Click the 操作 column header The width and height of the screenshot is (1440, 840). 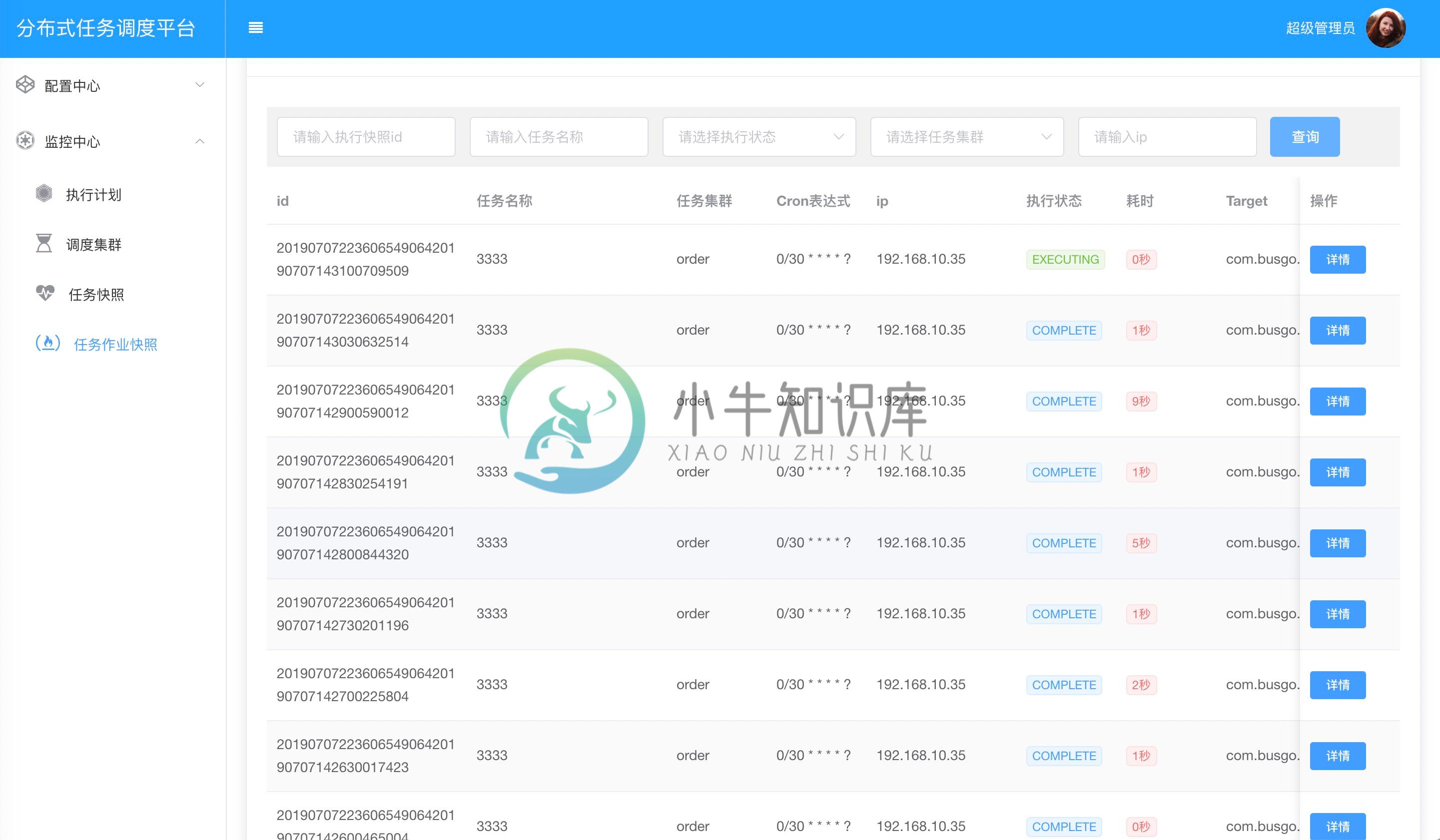pyautogui.click(x=1324, y=201)
